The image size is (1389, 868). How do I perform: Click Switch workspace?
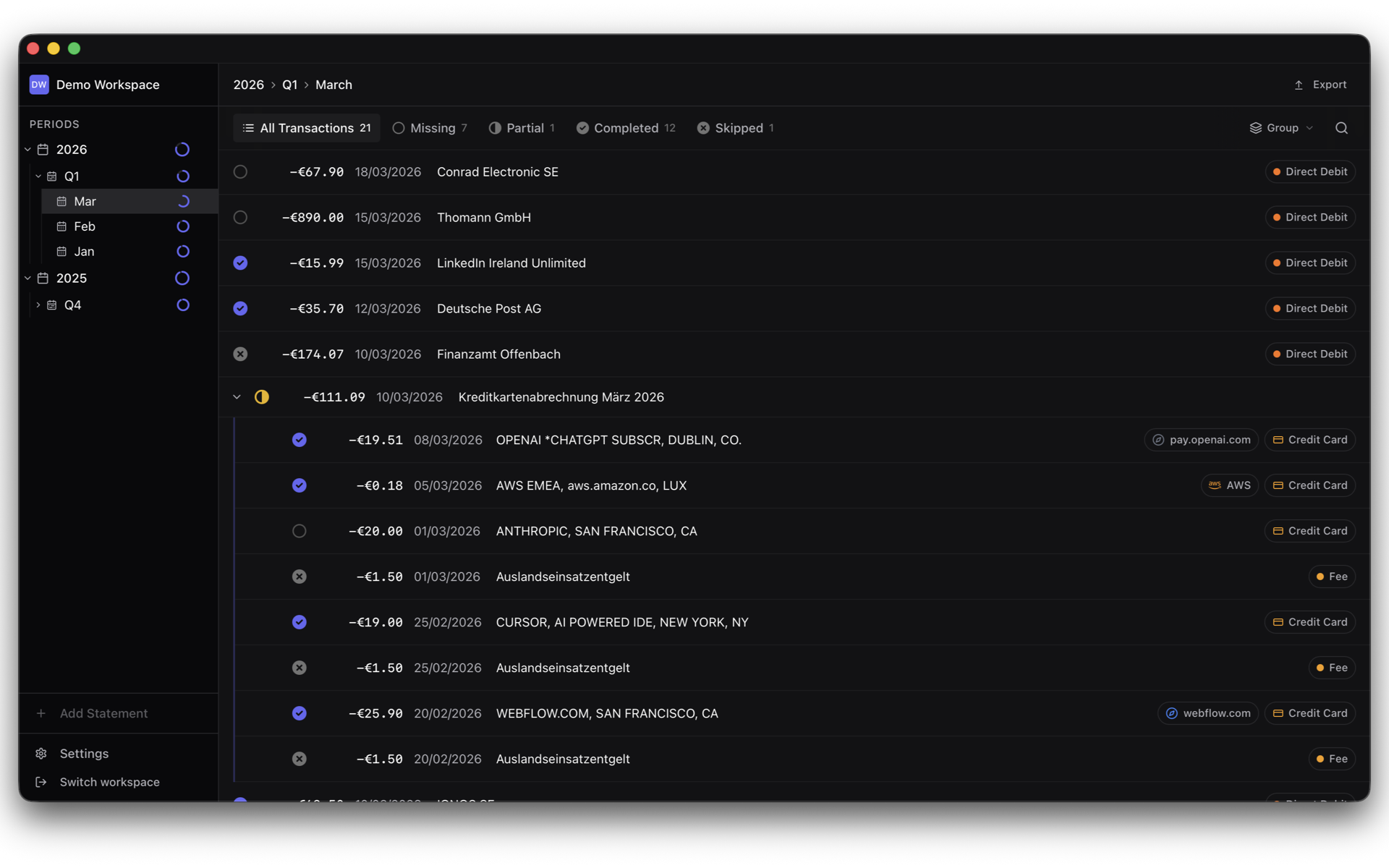[109, 782]
